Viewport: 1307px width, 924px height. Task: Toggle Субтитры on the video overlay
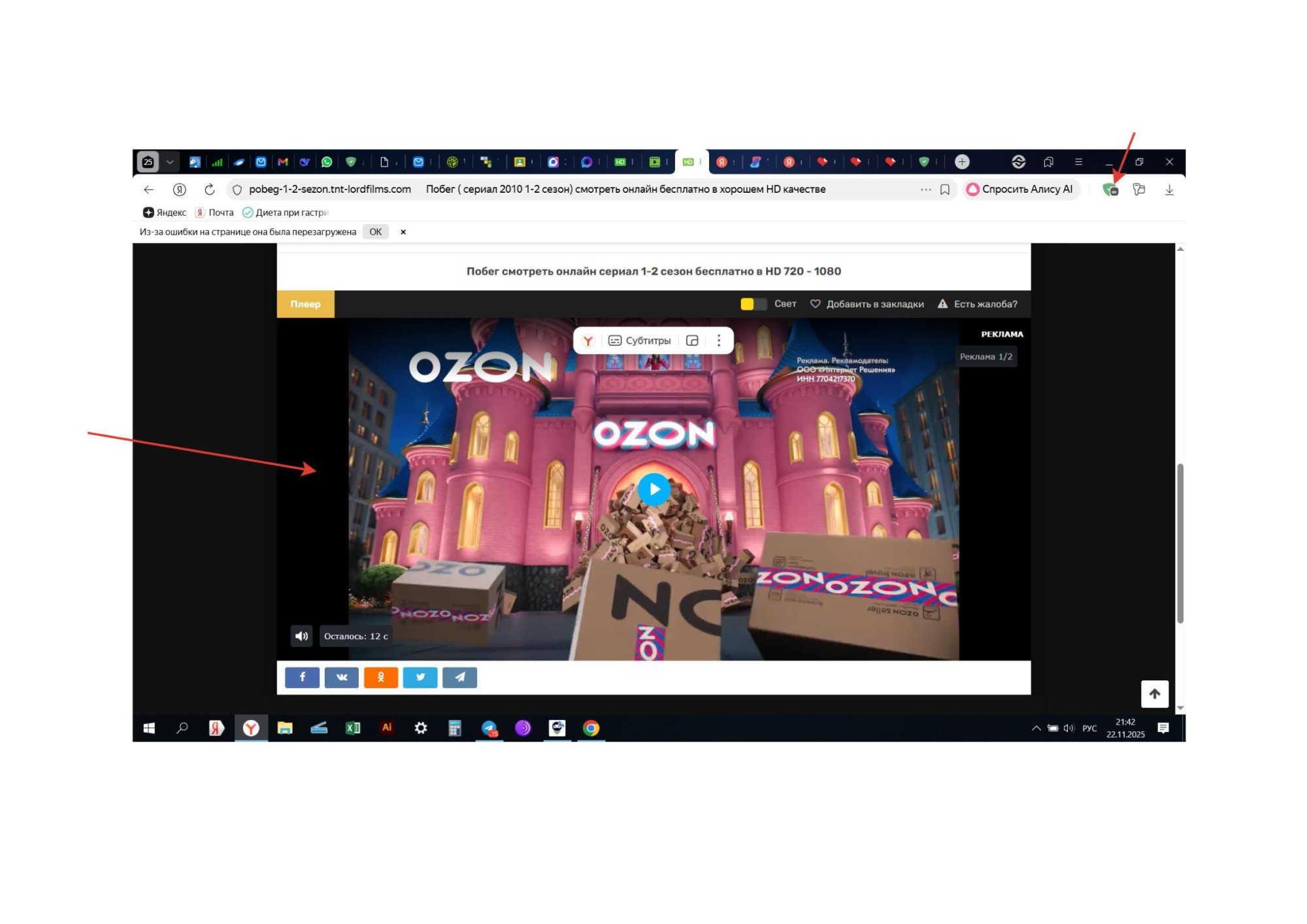click(x=639, y=340)
